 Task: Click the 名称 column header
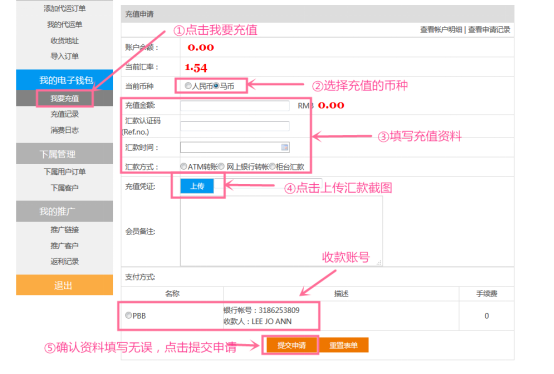172,293
